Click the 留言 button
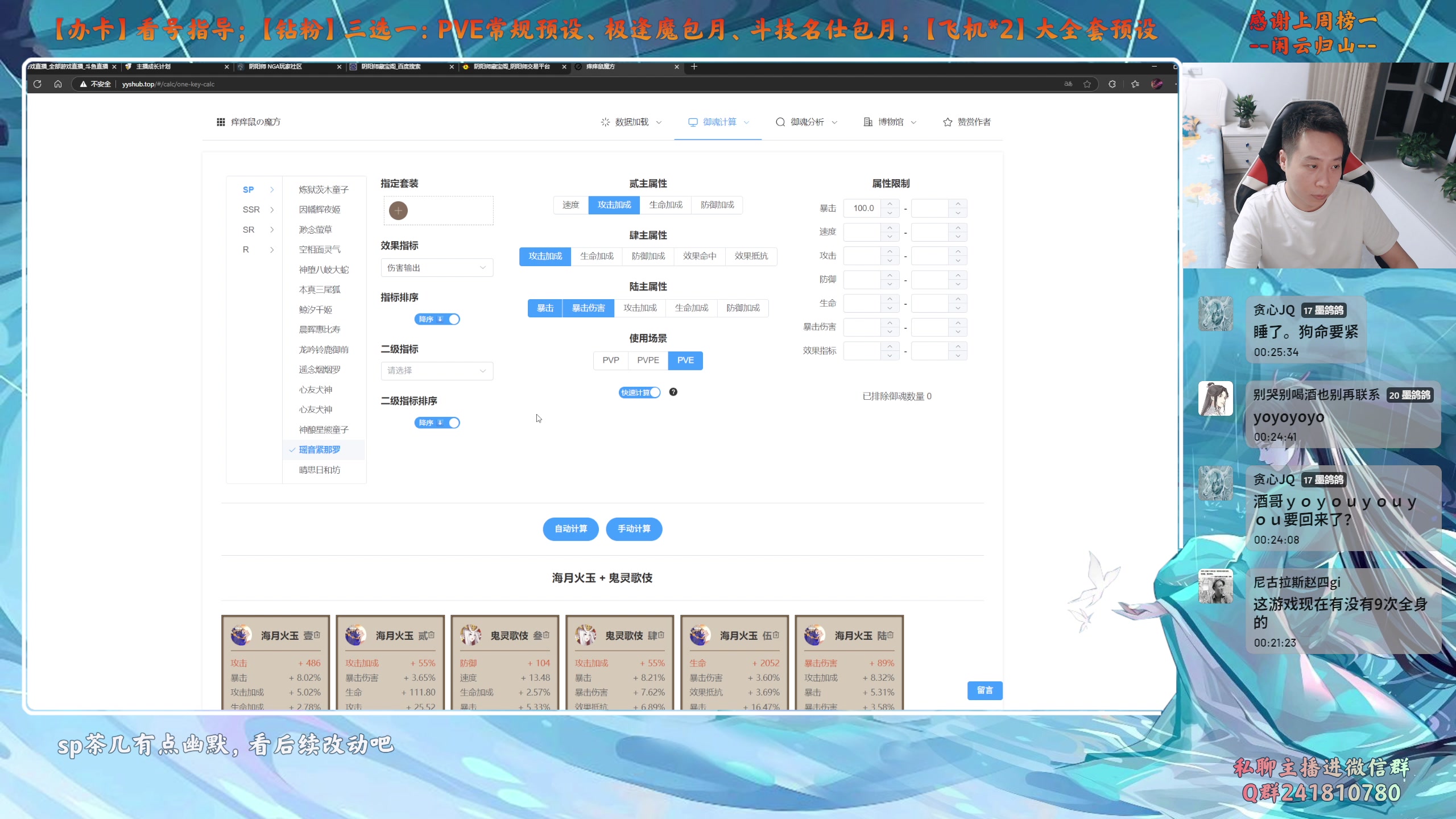Viewport: 1456px width, 819px height. point(985,690)
